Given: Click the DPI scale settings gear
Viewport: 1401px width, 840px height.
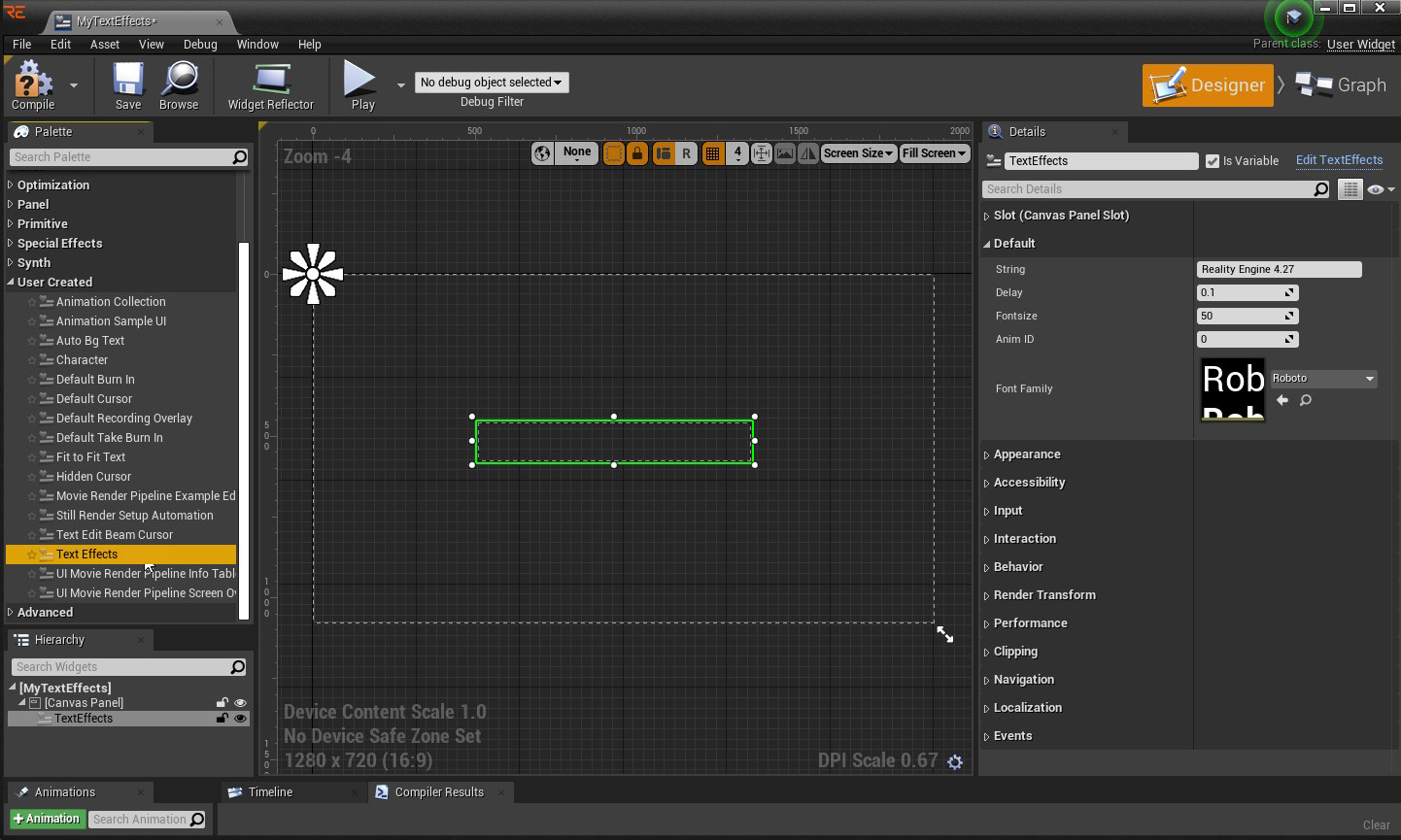Looking at the screenshot, I should (955, 762).
